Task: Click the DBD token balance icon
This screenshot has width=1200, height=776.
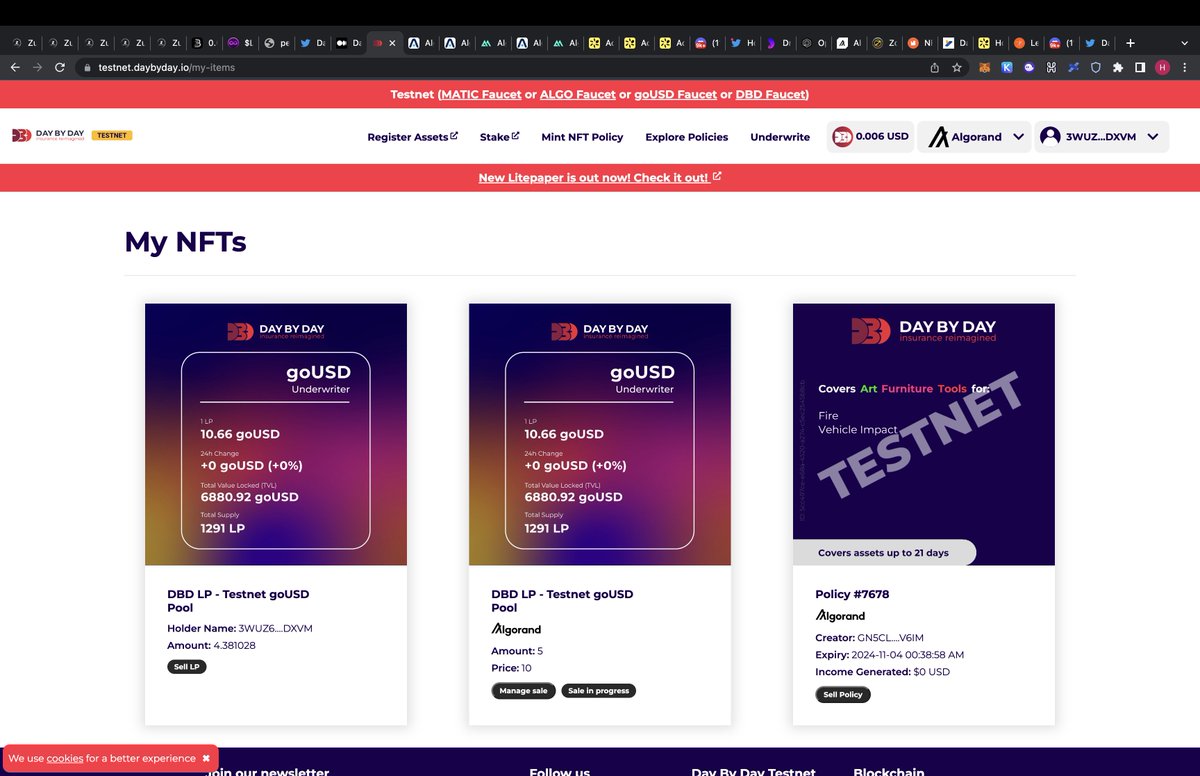Action: pyautogui.click(x=843, y=137)
